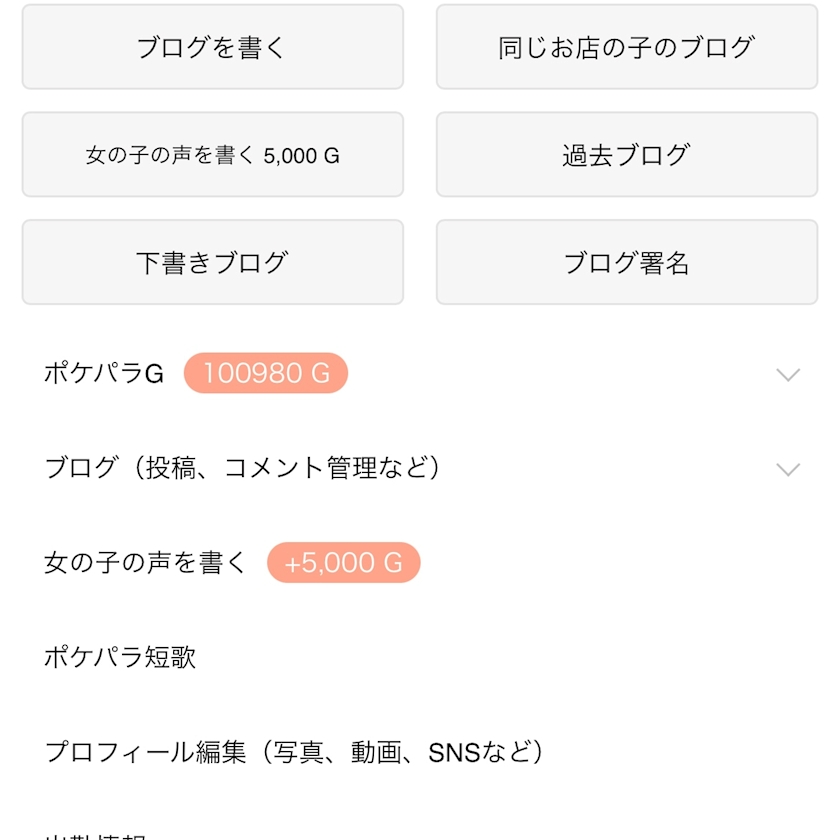This screenshot has height=840, width=840.
Task: Tap the ブログを書く button
Action: (212, 47)
